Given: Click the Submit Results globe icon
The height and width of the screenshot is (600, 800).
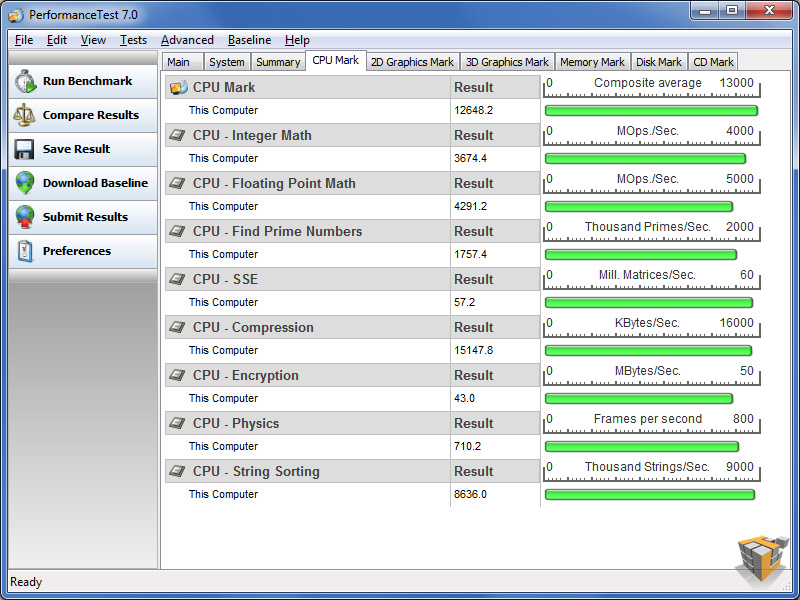Looking at the screenshot, I should 24,217.
